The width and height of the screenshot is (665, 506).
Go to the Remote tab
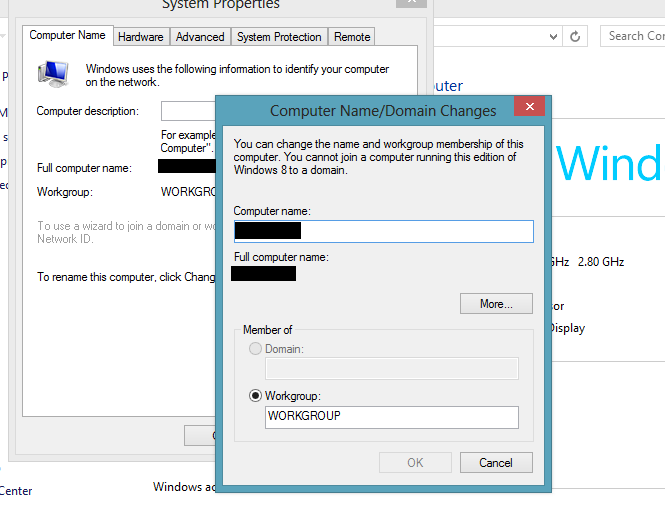pos(352,37)
